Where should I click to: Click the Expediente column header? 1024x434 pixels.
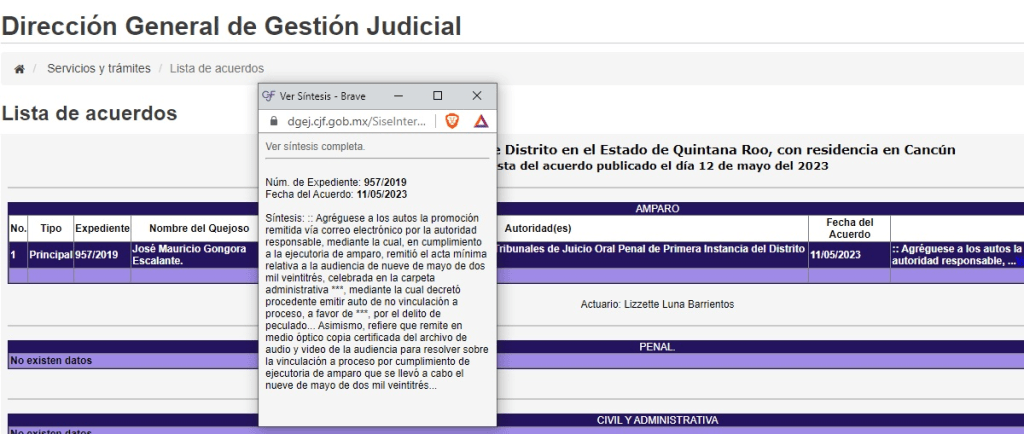102,228
